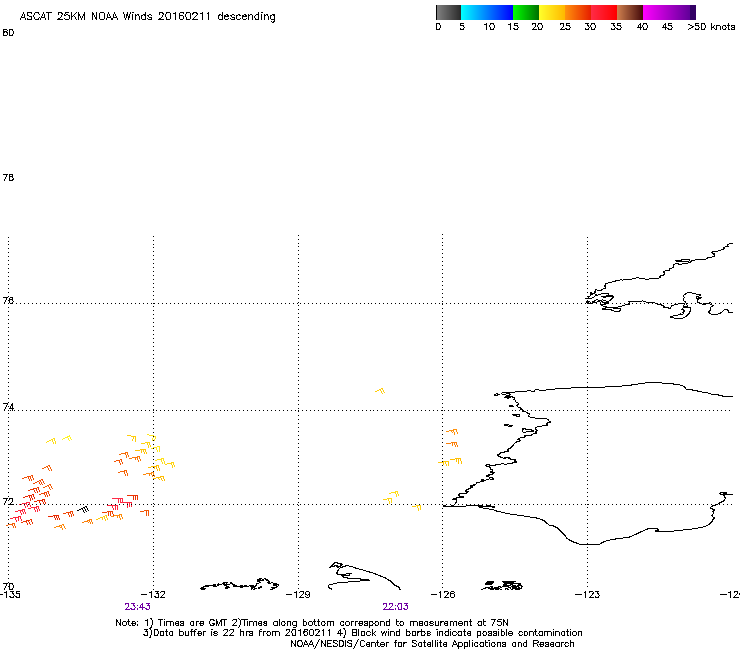Click the longitude label -129
This screenshot has height=650, width=740.
tap(298, 594)
